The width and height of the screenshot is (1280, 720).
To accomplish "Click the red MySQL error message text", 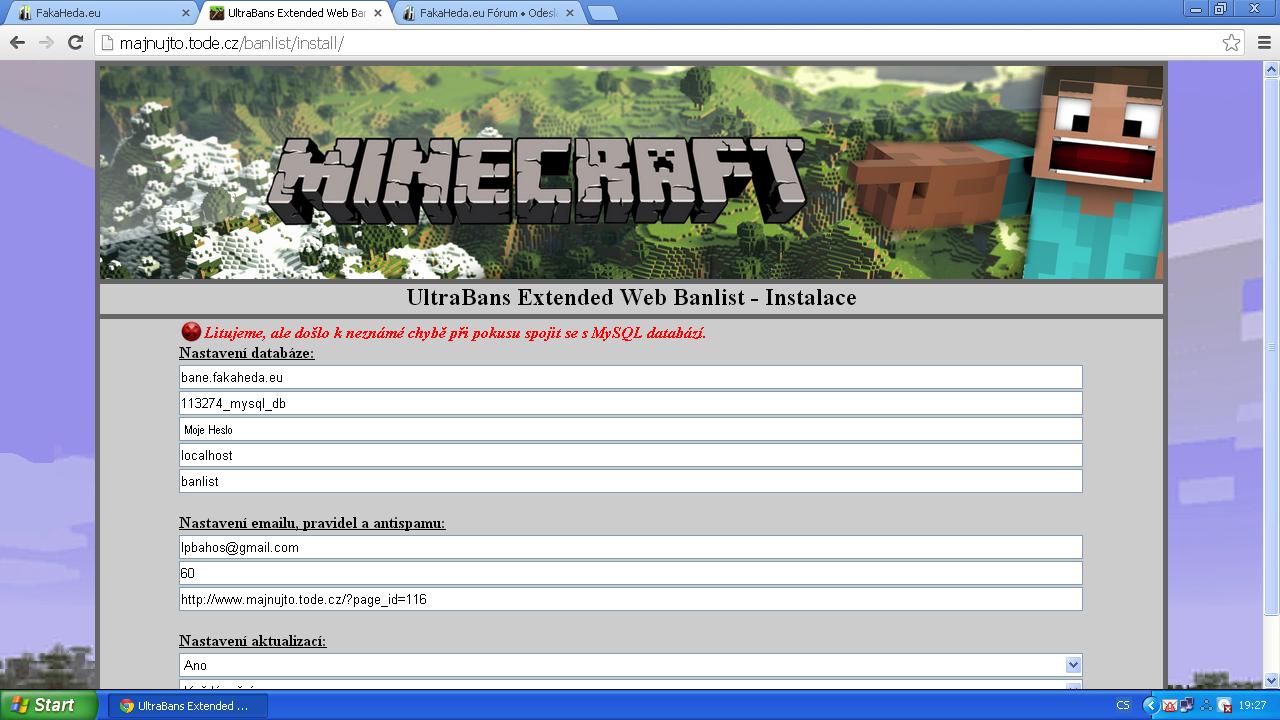I will (455, 333).
